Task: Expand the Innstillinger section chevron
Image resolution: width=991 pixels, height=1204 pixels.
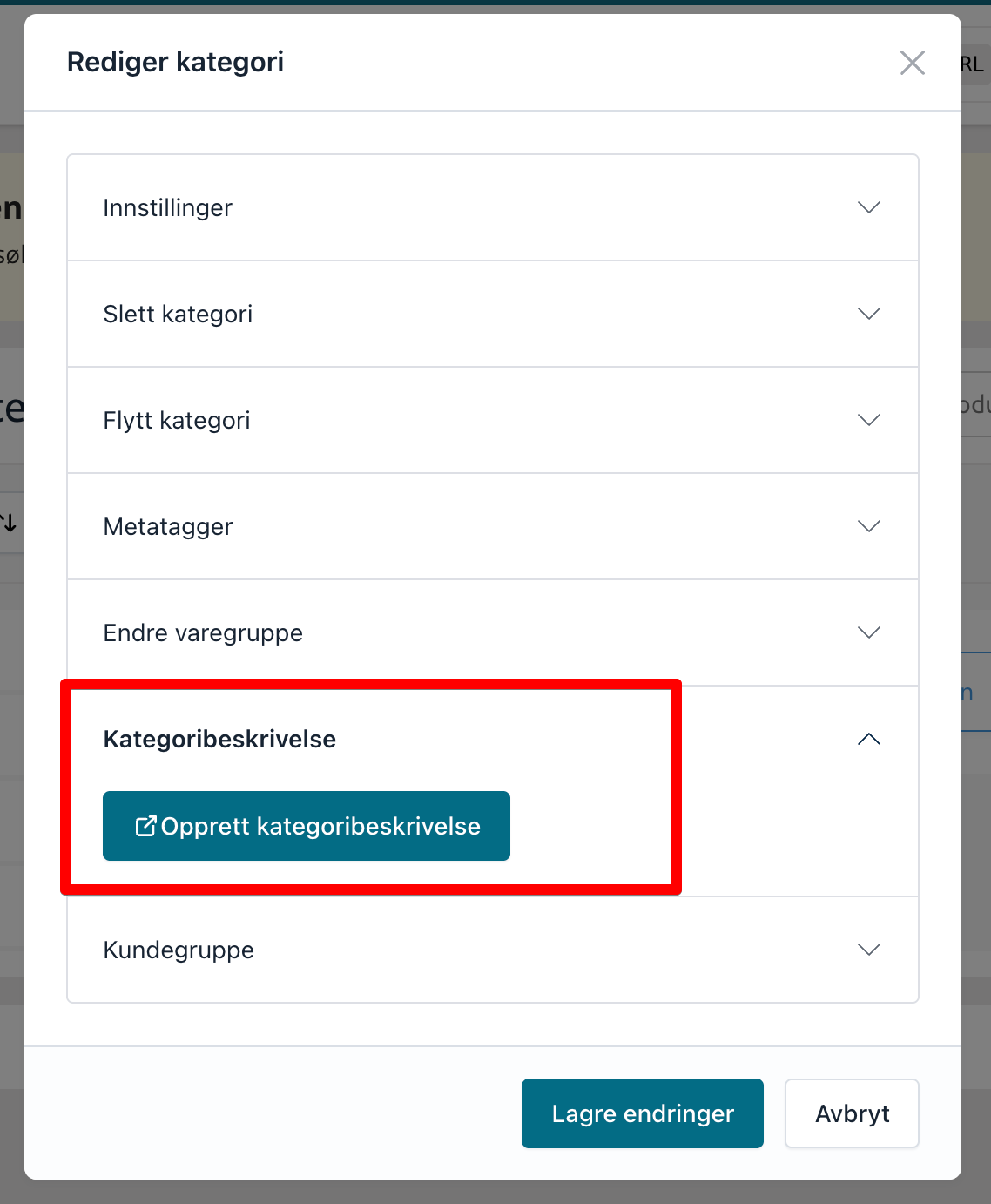Action: click(x=868, y=207)
